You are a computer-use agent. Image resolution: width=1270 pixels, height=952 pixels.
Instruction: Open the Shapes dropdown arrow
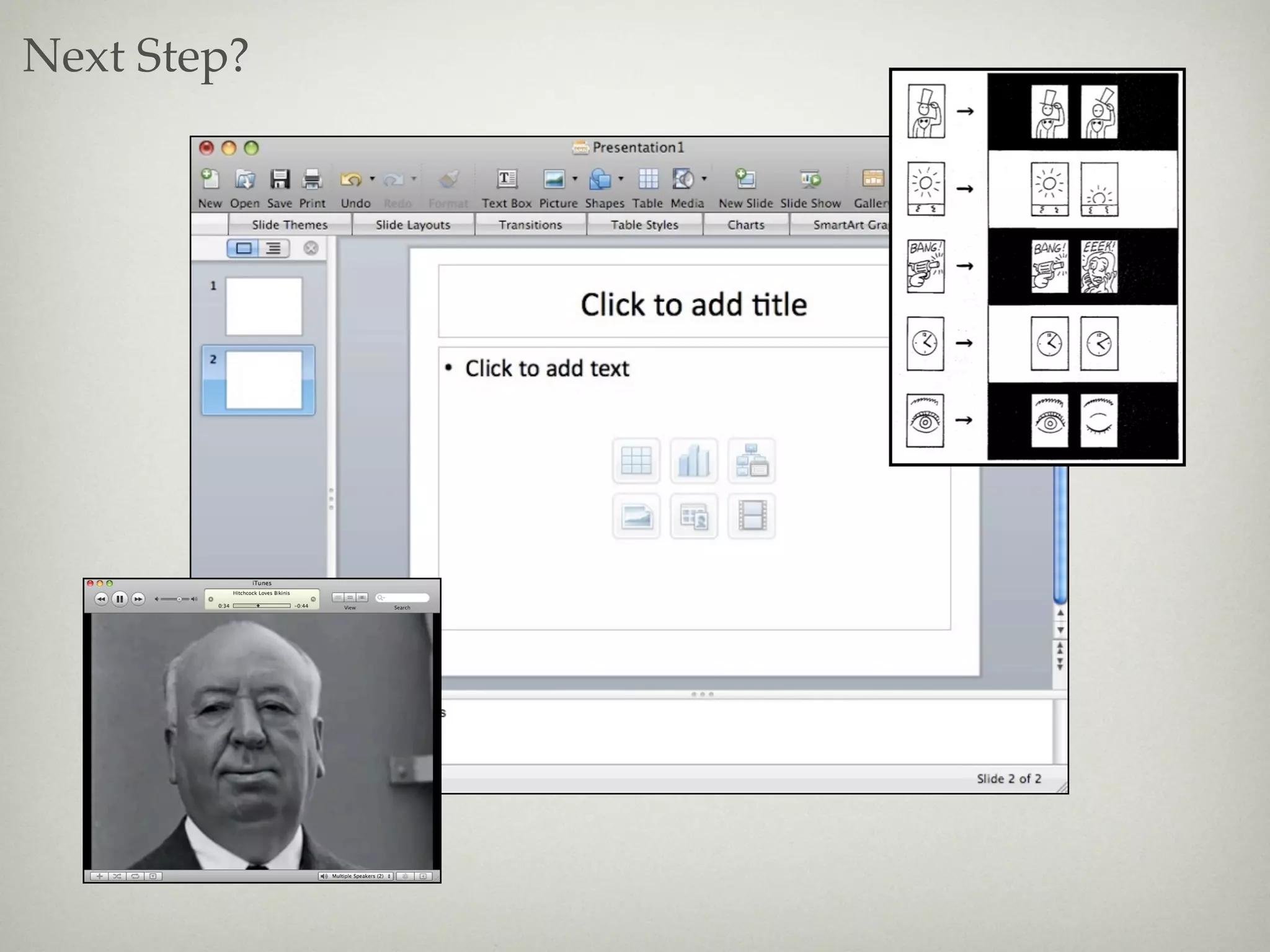(x=621, y=179)
